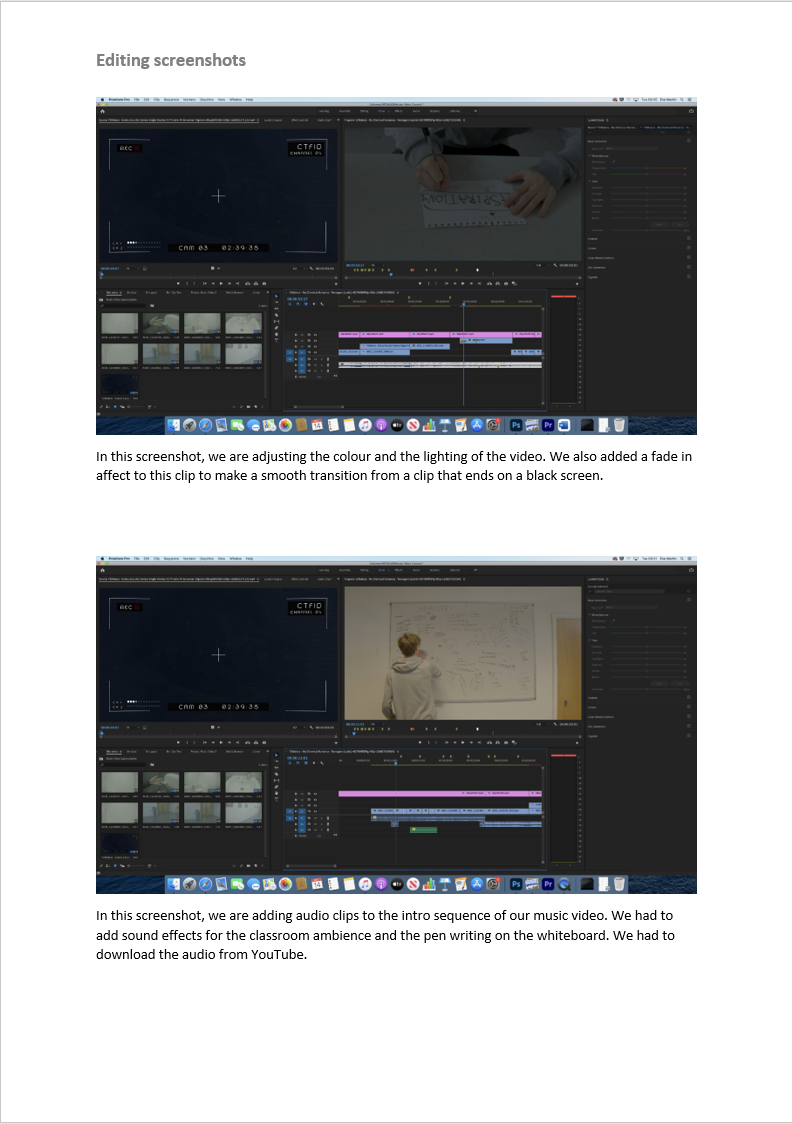
Task: Open Photoshop in the first screenshot's dock
Action: pos(515,425)
